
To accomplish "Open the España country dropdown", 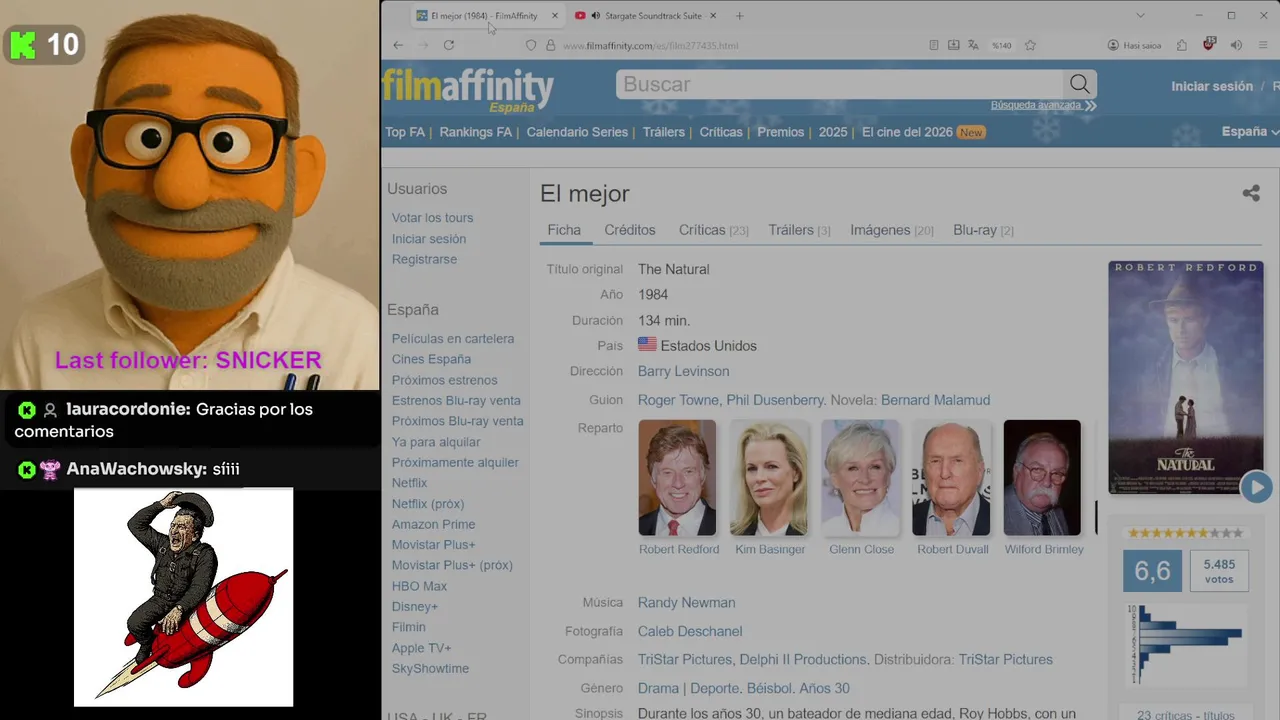I will point(1250,132).
